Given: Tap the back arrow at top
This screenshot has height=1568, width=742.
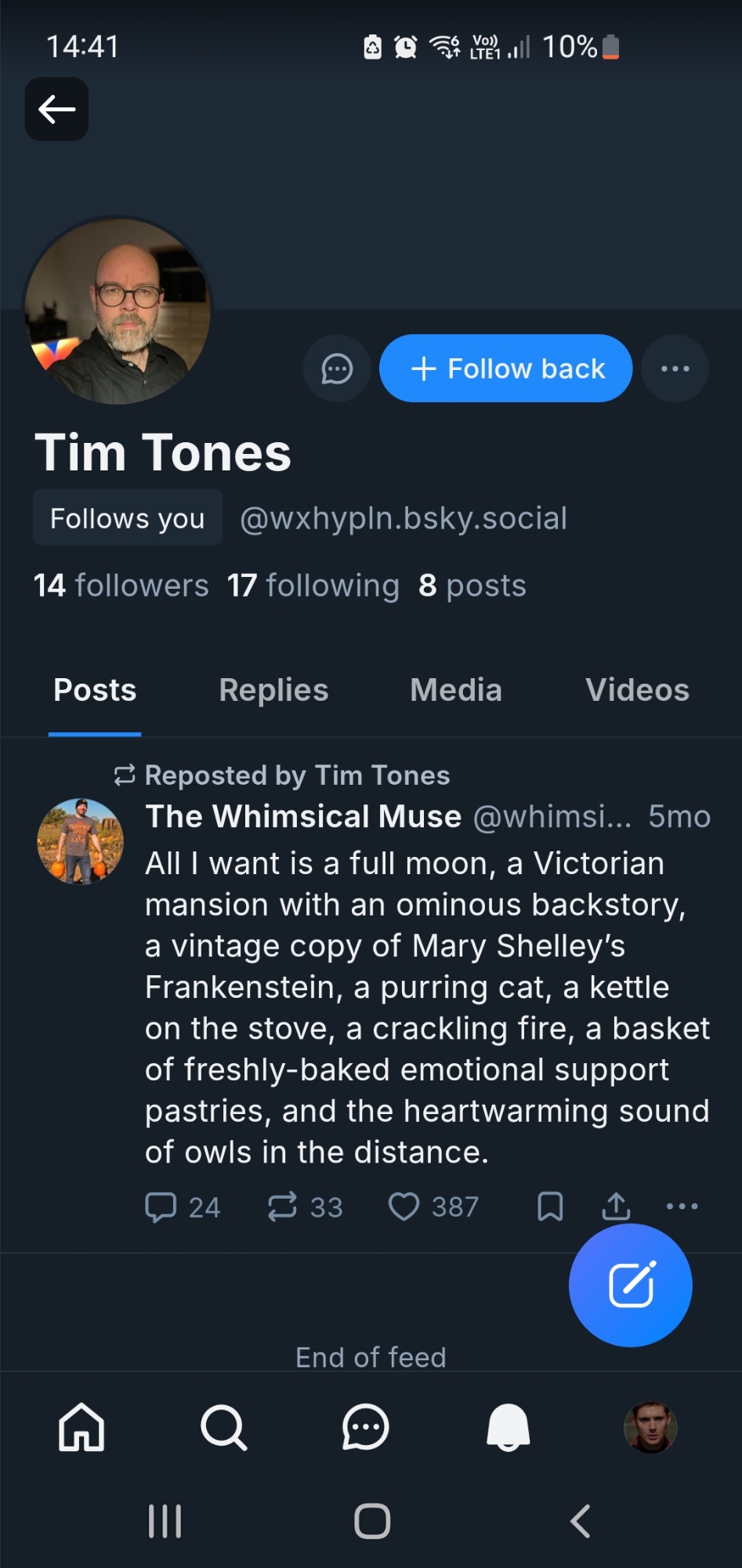Looking at the screenshot, I should [56, 109].
